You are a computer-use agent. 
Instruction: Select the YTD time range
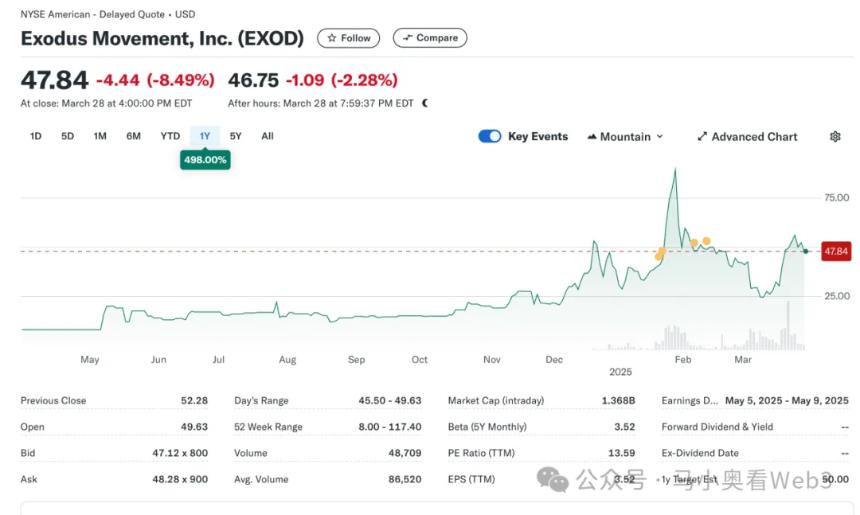tap(170, 136)
